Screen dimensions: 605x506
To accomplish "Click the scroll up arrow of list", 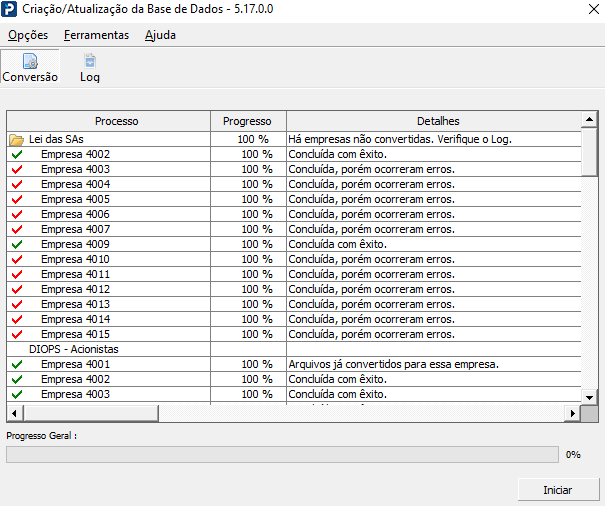I will tap(589, 120).
